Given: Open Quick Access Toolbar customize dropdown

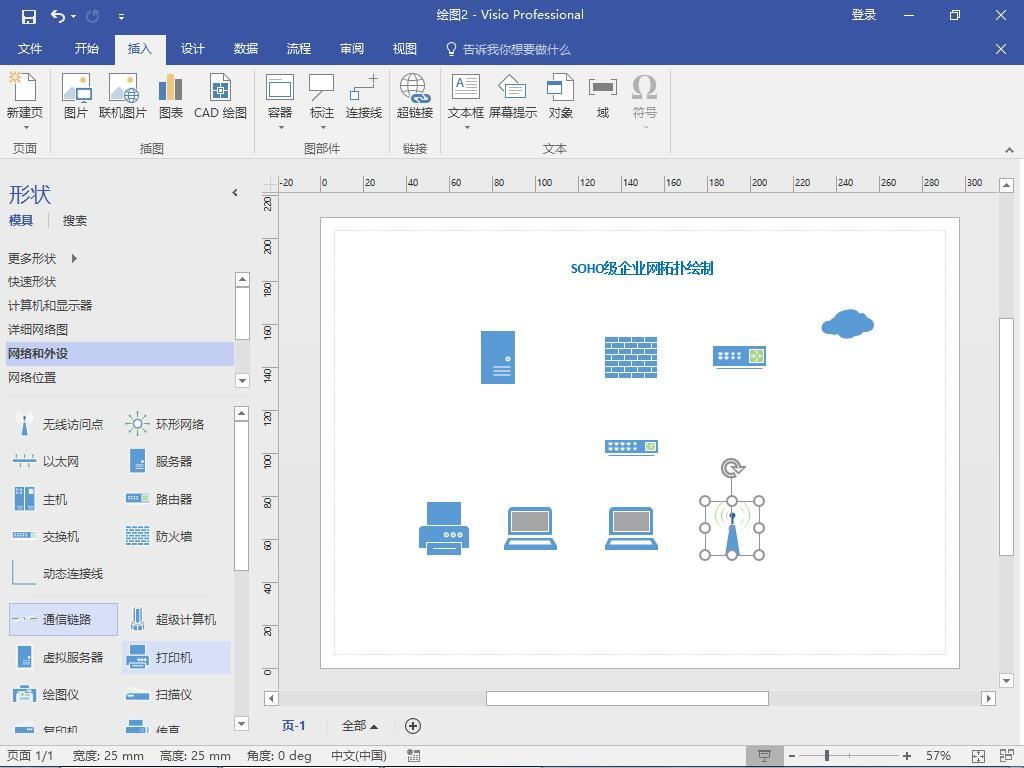Looking at the screenshot, I should point(121,16).
